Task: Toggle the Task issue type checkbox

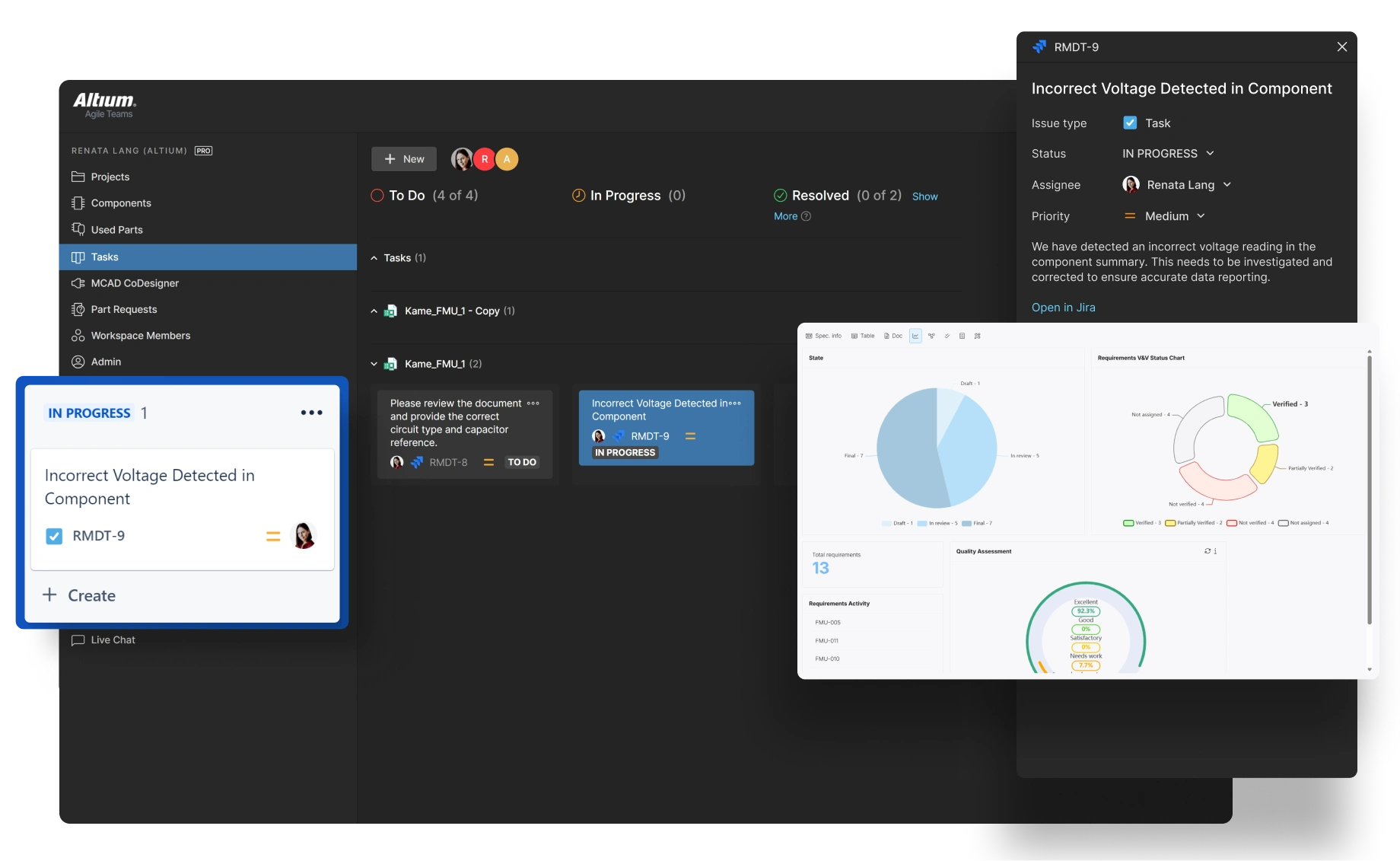Action: point(1130,123)
